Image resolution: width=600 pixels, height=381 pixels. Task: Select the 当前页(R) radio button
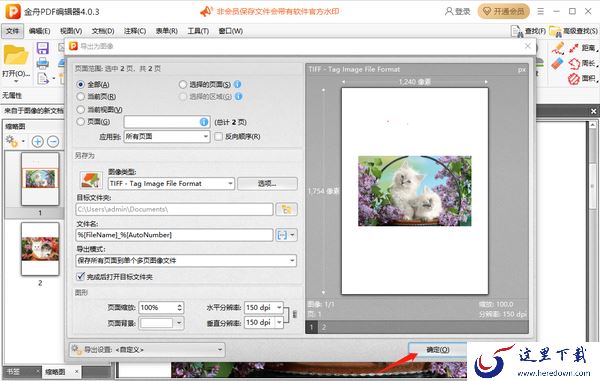[80, 96]
